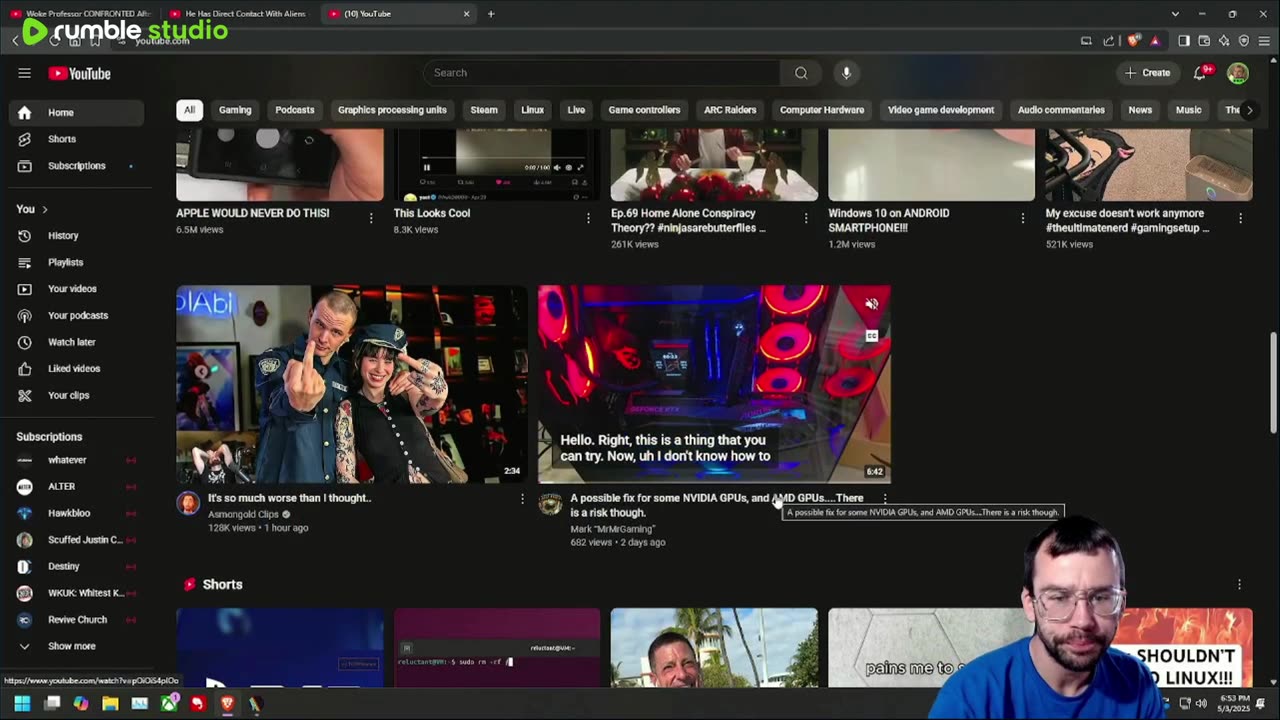
Task: Open 'It's so much worse than I thought..' title
Action: pos(289,498)
